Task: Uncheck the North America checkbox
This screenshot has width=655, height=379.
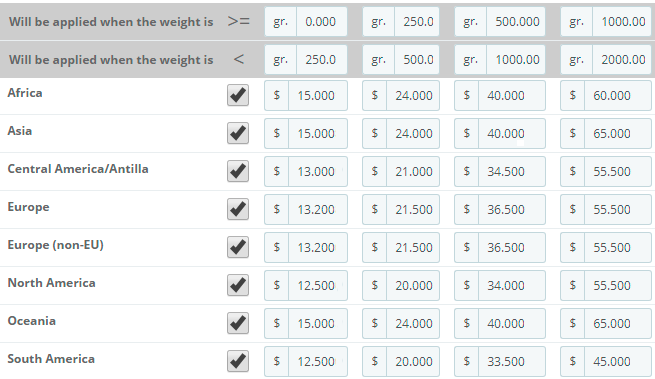Action: [238, 285]
